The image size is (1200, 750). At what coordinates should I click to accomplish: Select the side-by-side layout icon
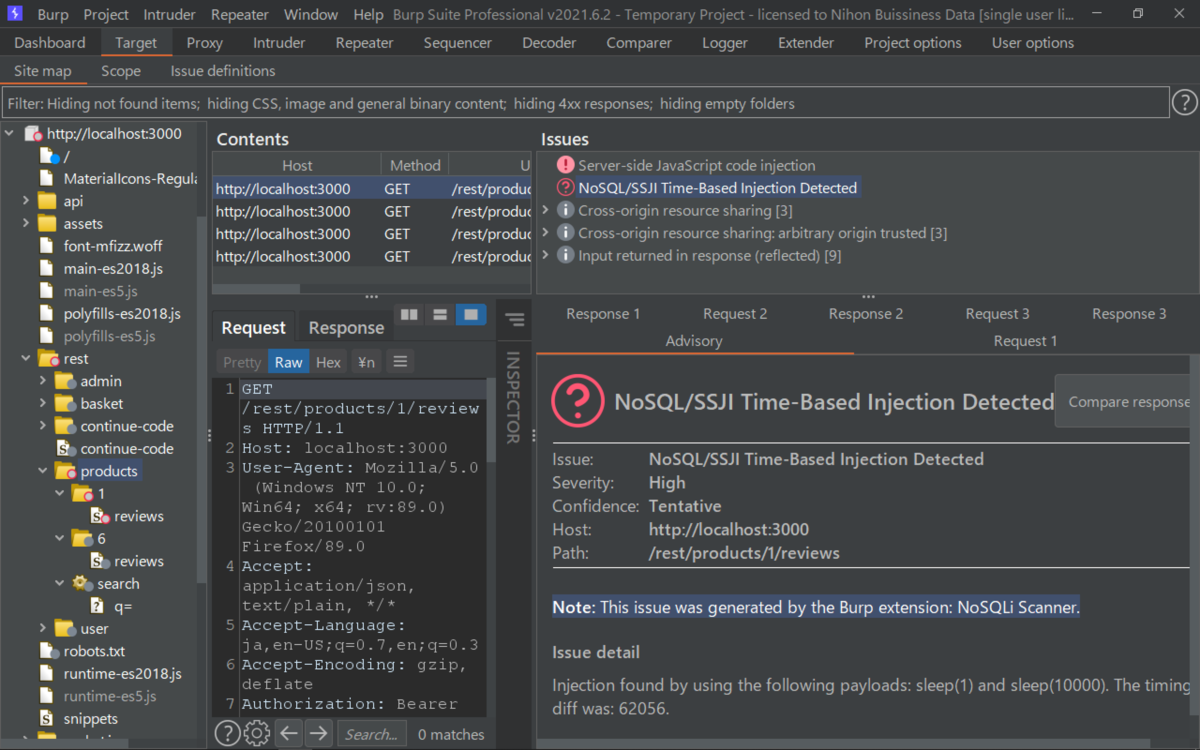[409, 314]
